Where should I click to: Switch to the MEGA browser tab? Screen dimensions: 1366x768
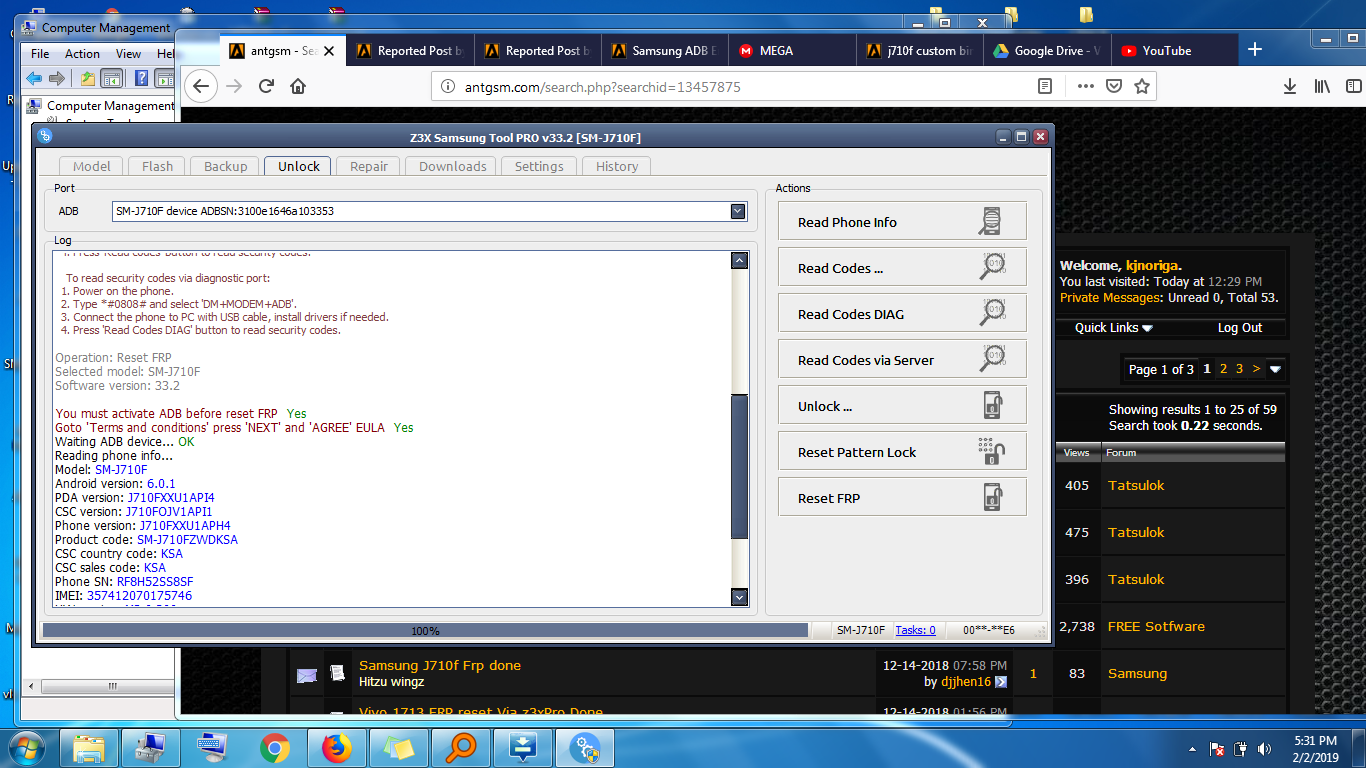click(794, 51)
